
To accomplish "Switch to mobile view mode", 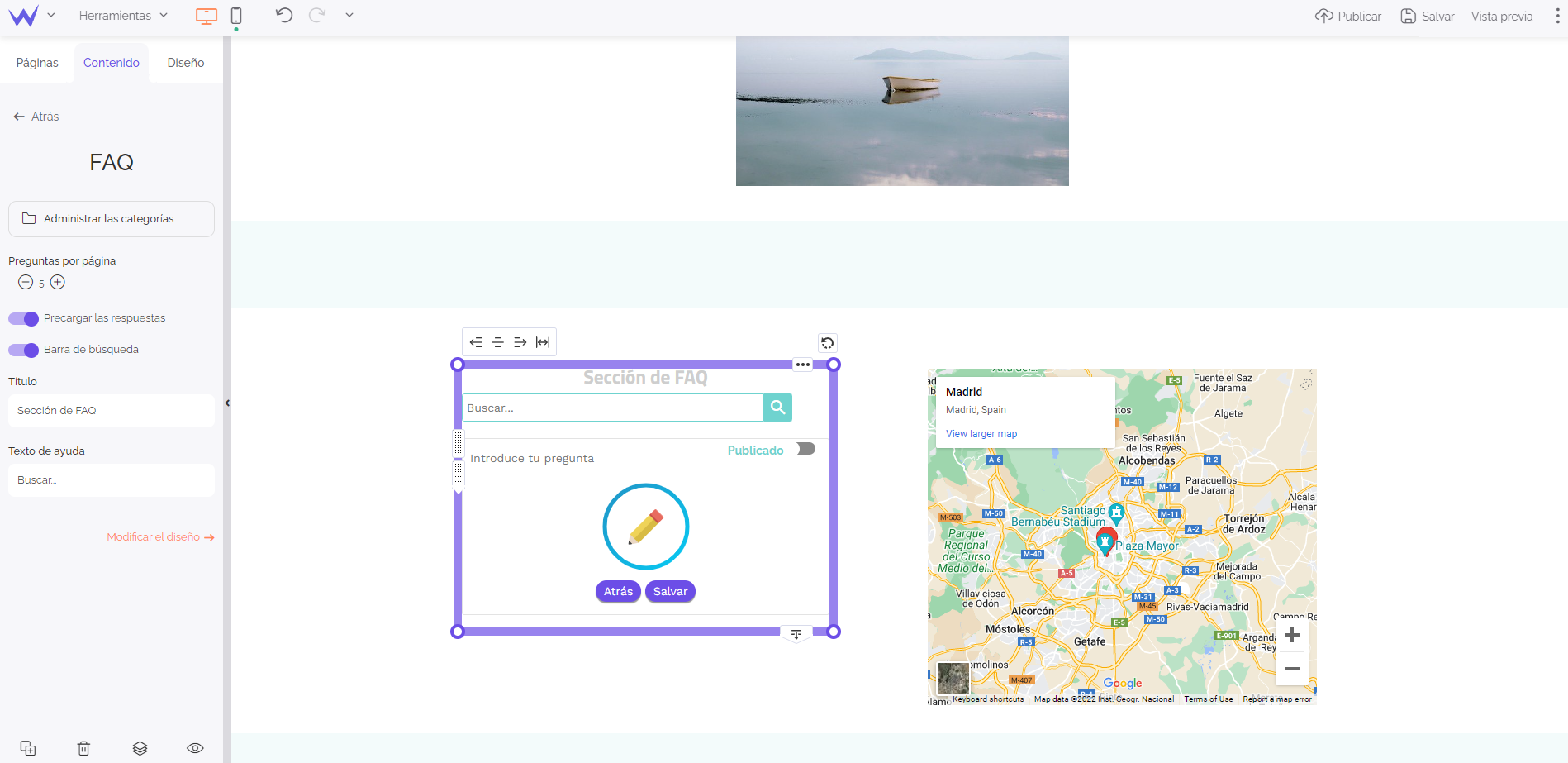I will (236, 16).
